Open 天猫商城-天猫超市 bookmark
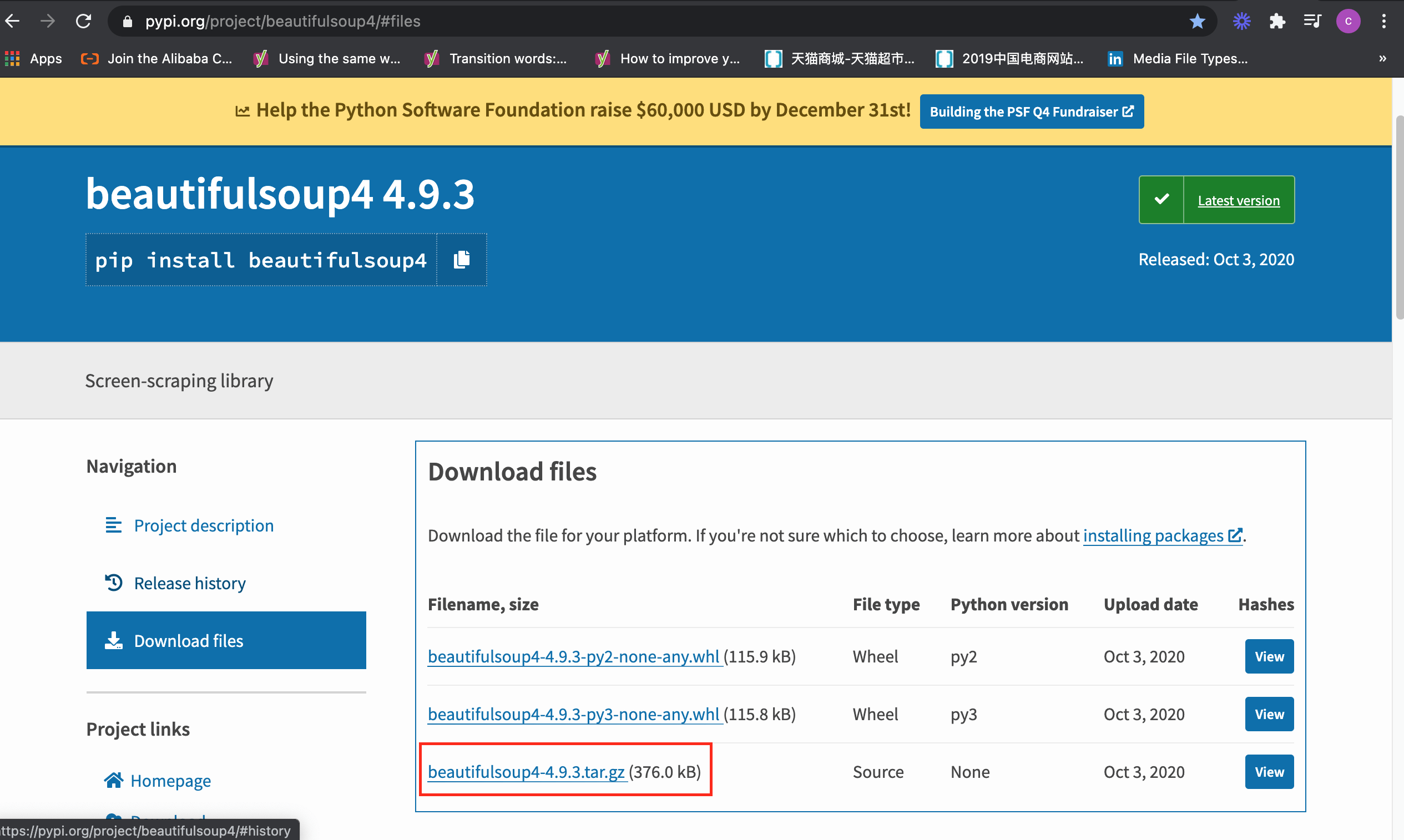This screenshot has height=840, width=1404. pos(840,58)
